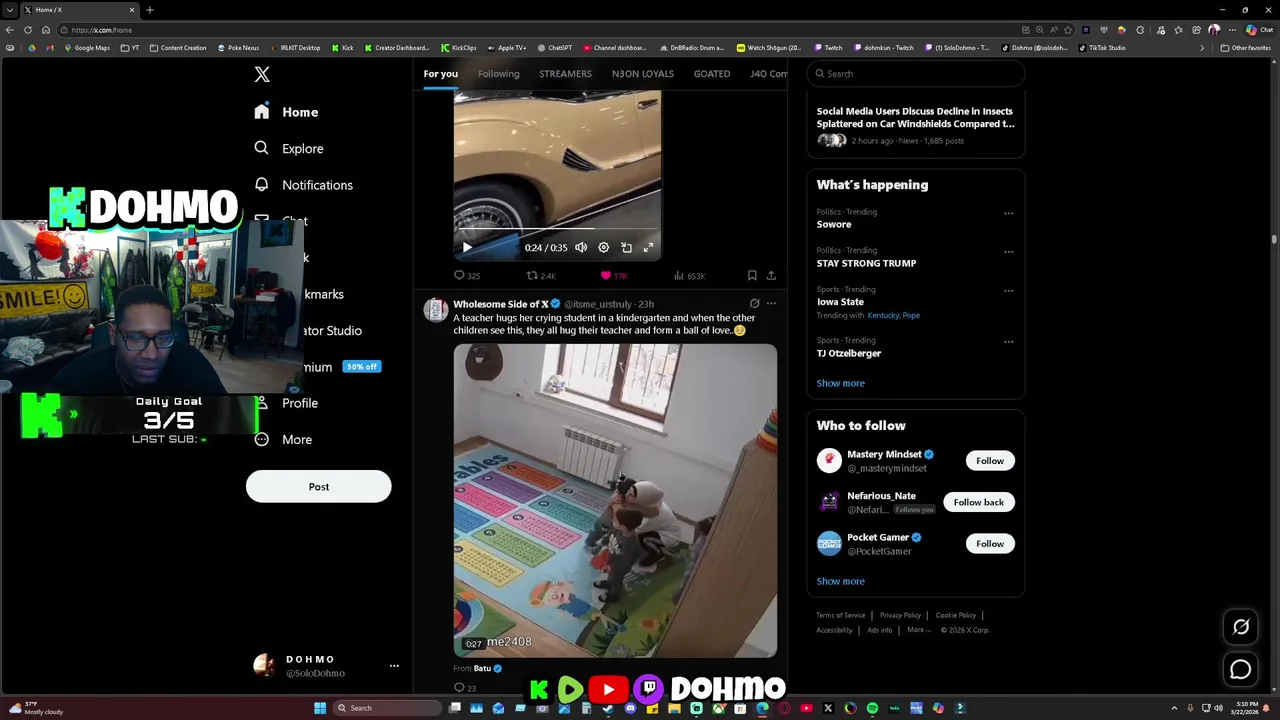The height and width of the screenshot is (720, 1280).
Task: Open Explore with the magnifier icon
Action: (288, 148)
